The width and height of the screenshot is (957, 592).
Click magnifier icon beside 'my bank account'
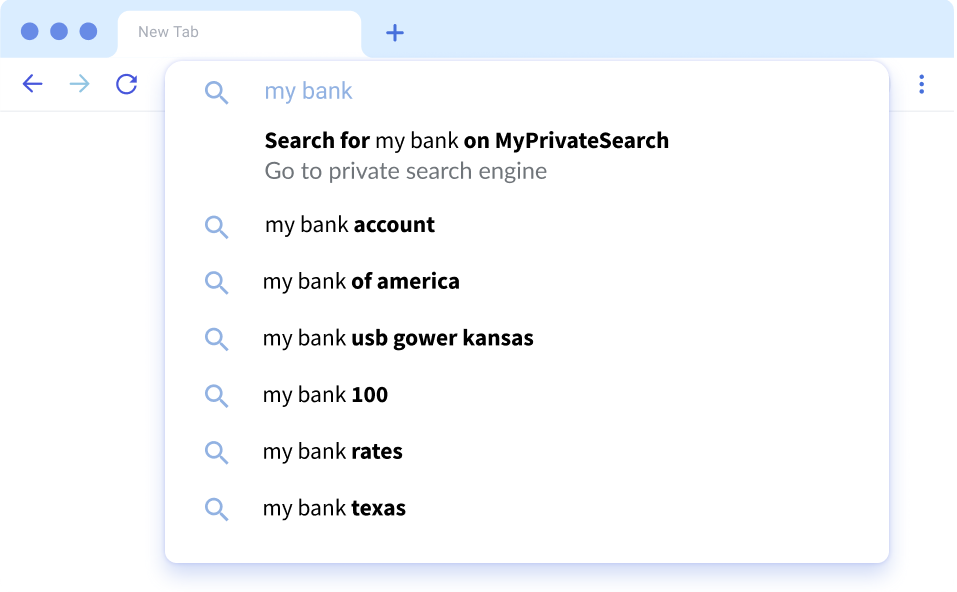pyautogui.click(x=216, y=227)
